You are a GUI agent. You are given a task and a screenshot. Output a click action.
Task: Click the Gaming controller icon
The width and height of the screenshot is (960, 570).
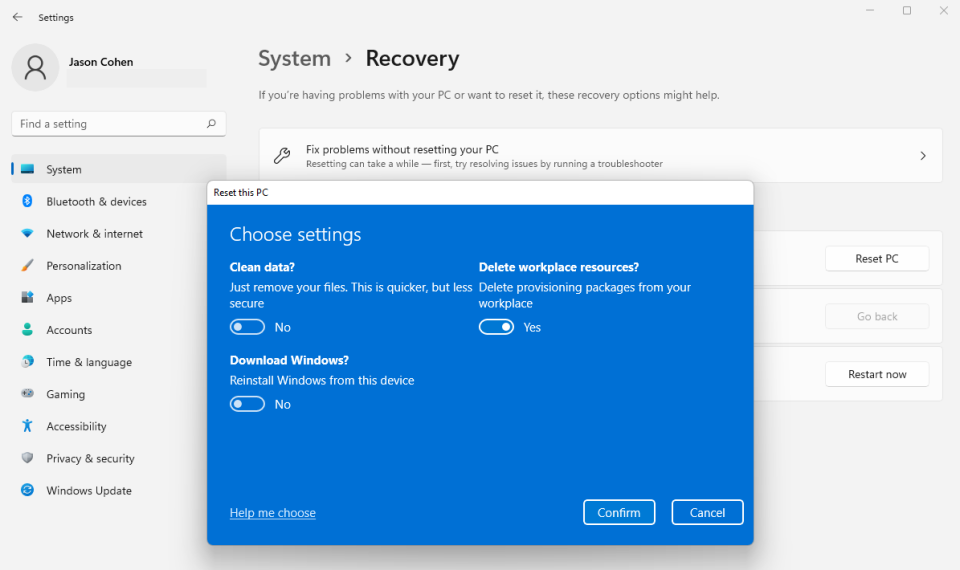(28, 394)
